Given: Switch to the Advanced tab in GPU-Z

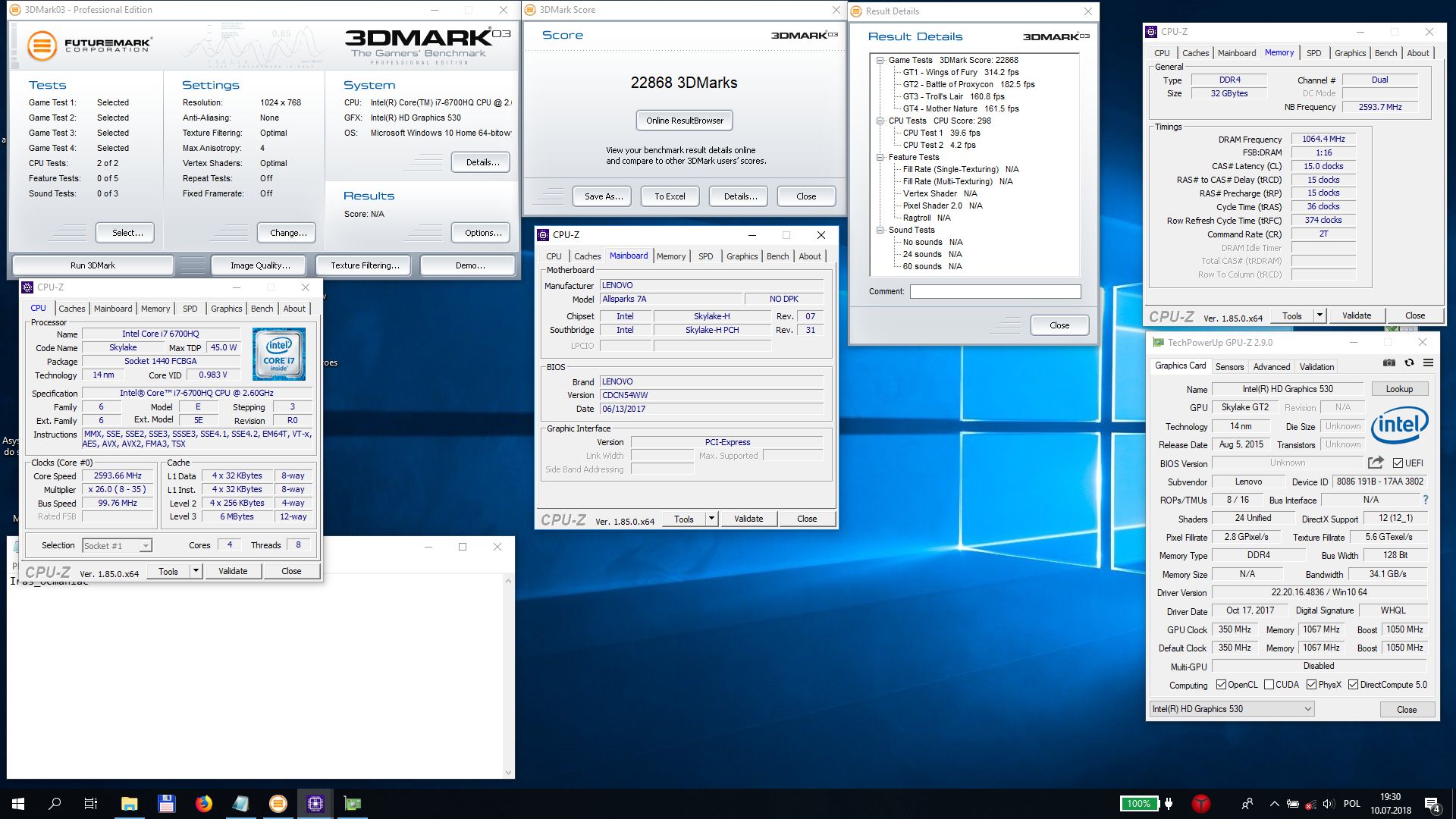Looking at the screenshot, I should [1272, 367].
